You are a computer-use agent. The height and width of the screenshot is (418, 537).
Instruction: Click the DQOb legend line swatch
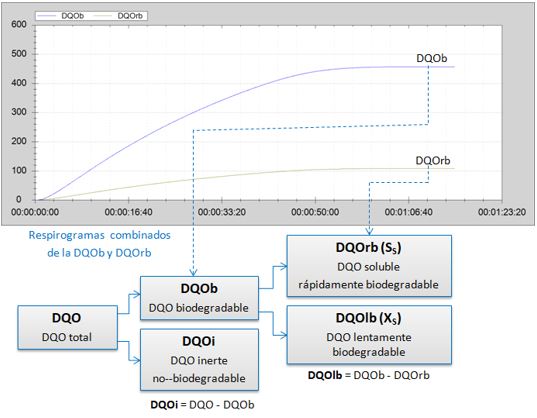(47, 16)
